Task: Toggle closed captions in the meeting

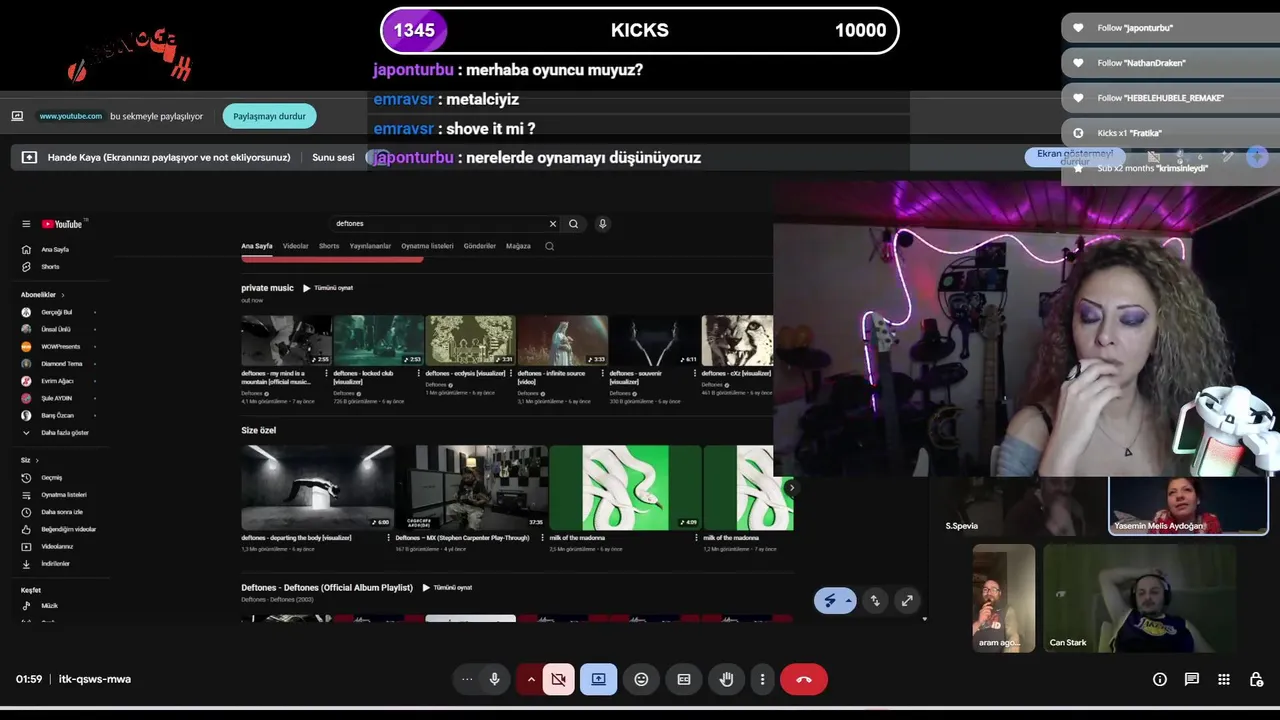Action: coord(684,679)
